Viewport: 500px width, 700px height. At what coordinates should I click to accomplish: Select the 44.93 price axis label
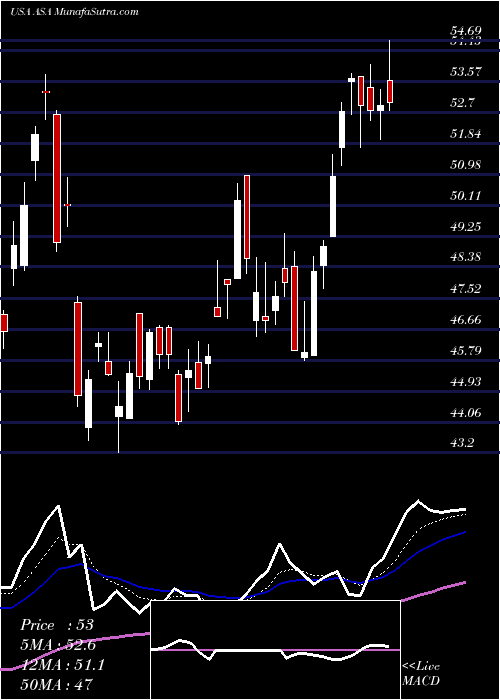coord(466,382)
